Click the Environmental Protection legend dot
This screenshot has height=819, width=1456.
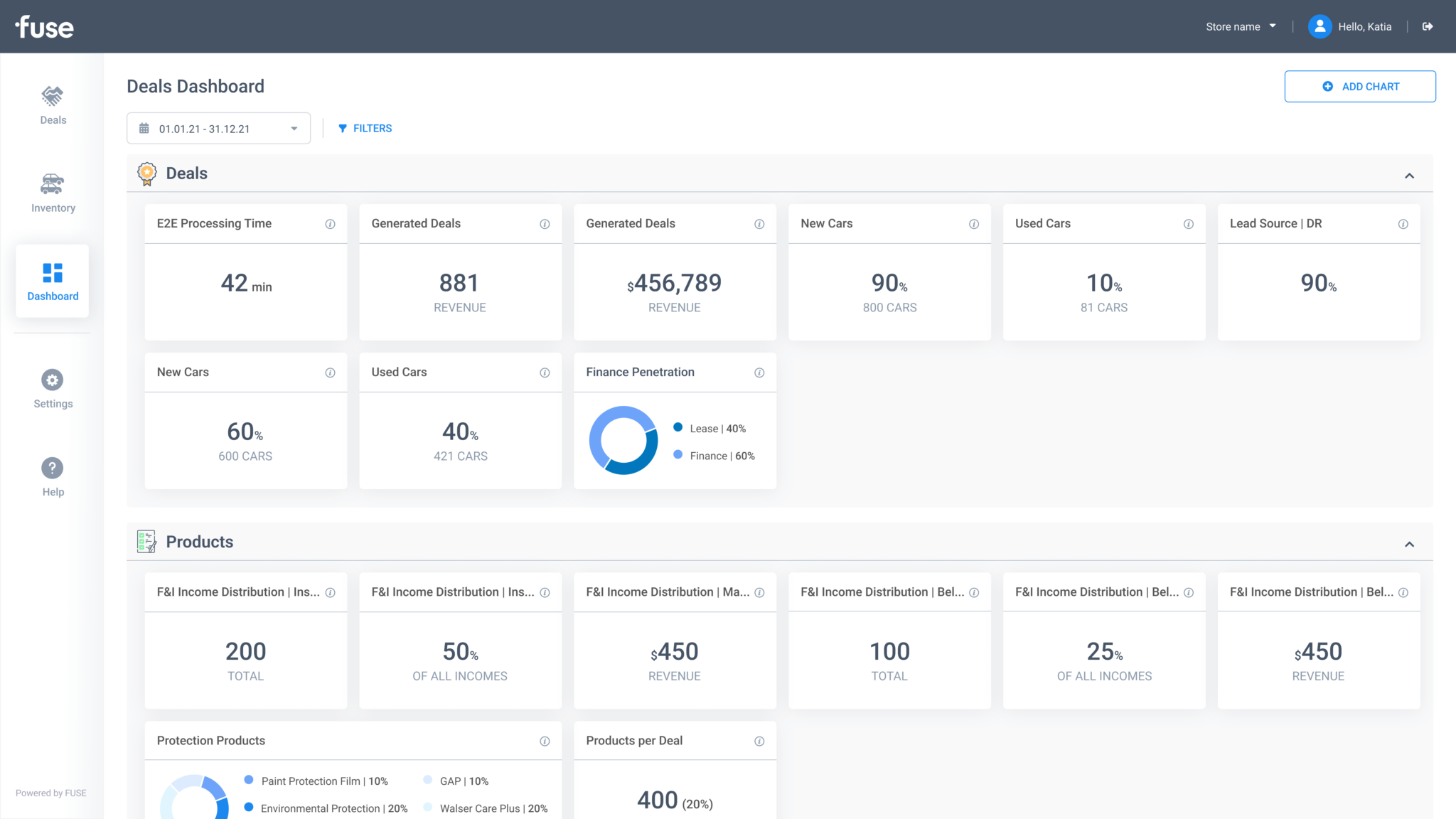coord(249,807)
